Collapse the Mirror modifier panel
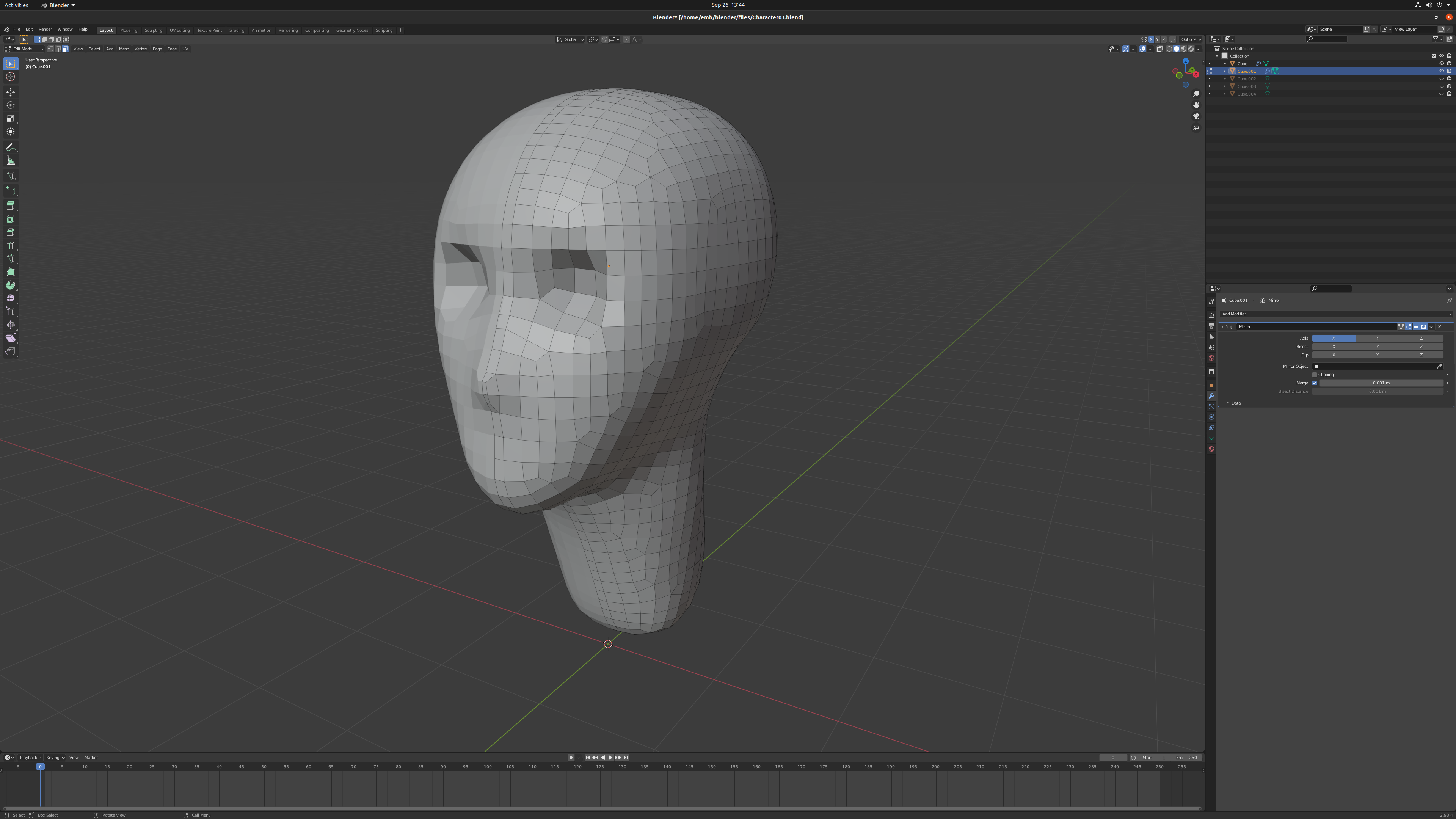This screenshot has height=819, width=1456. pyautogui.click(x=1222, y=327)
